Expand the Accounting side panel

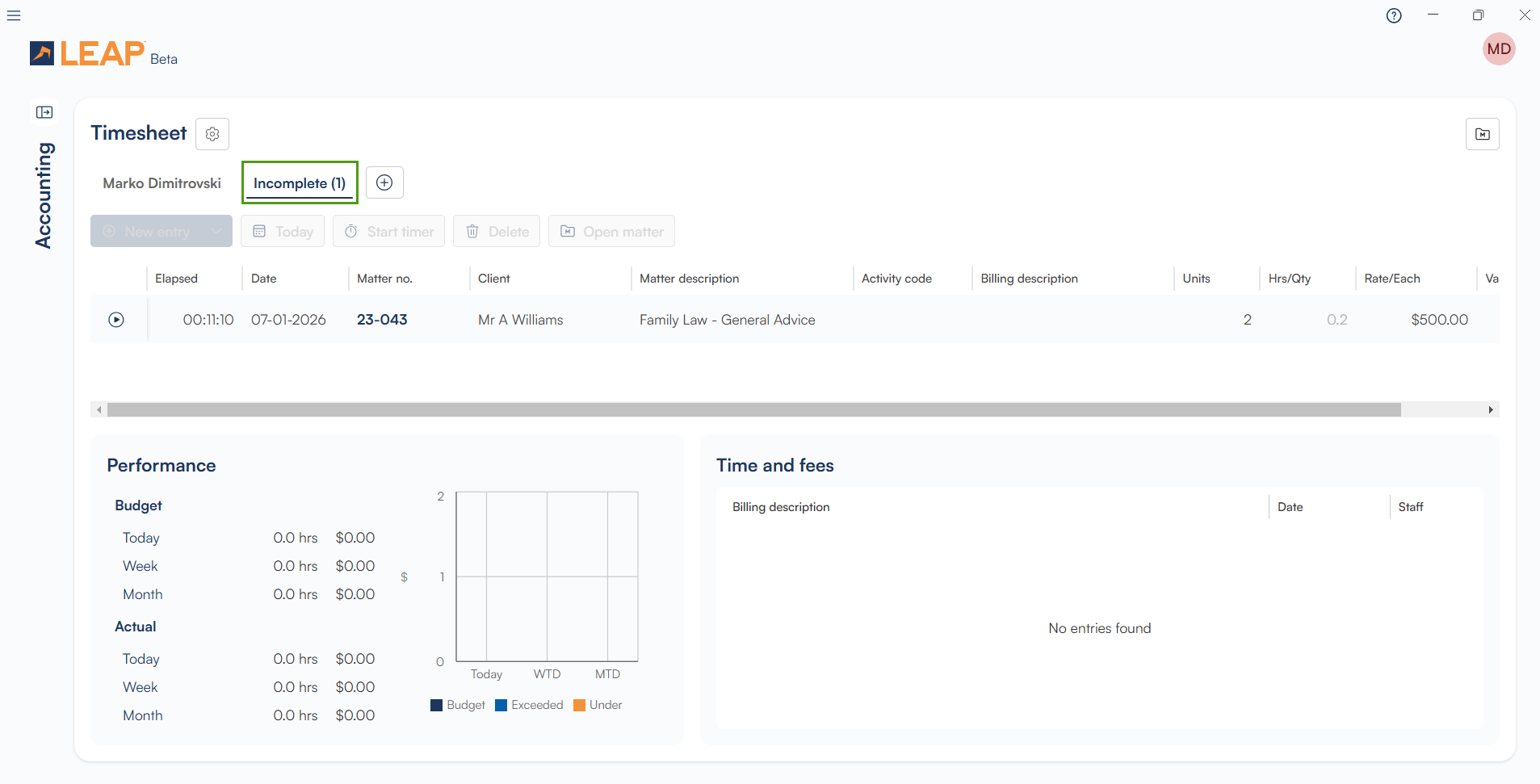click(x=44, y=112)
